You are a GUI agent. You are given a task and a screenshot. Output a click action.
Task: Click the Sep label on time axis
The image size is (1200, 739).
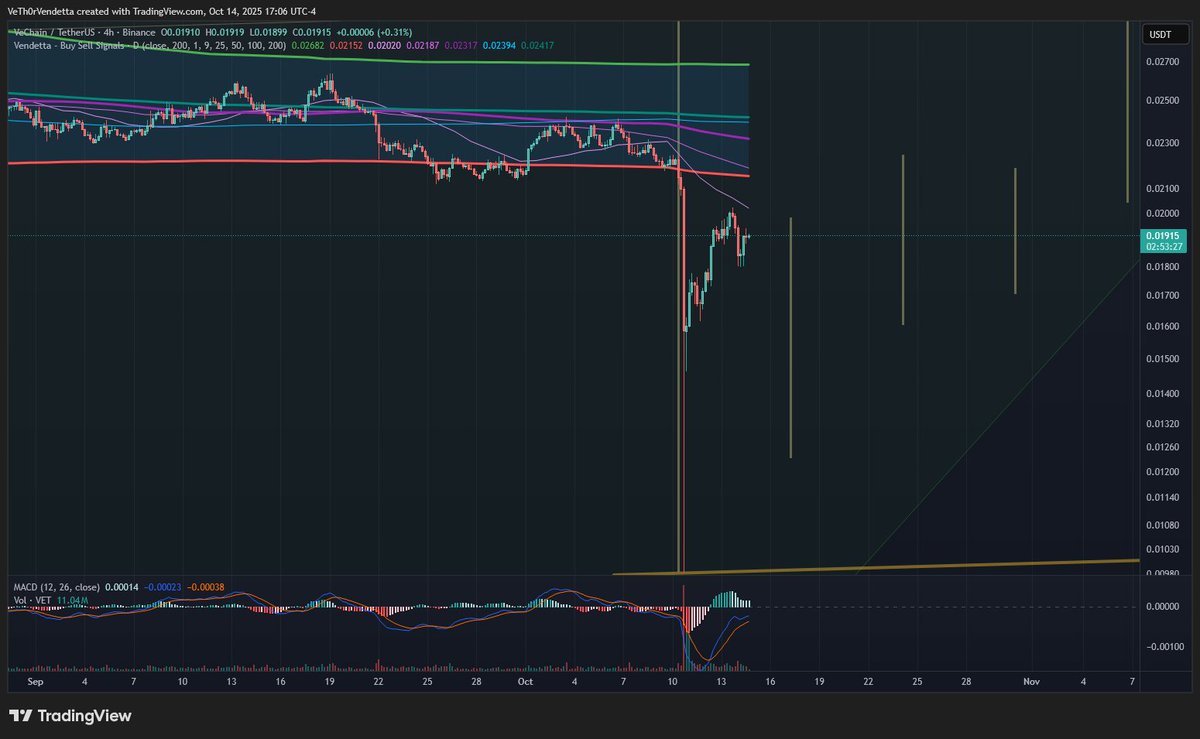coord(37,681)
